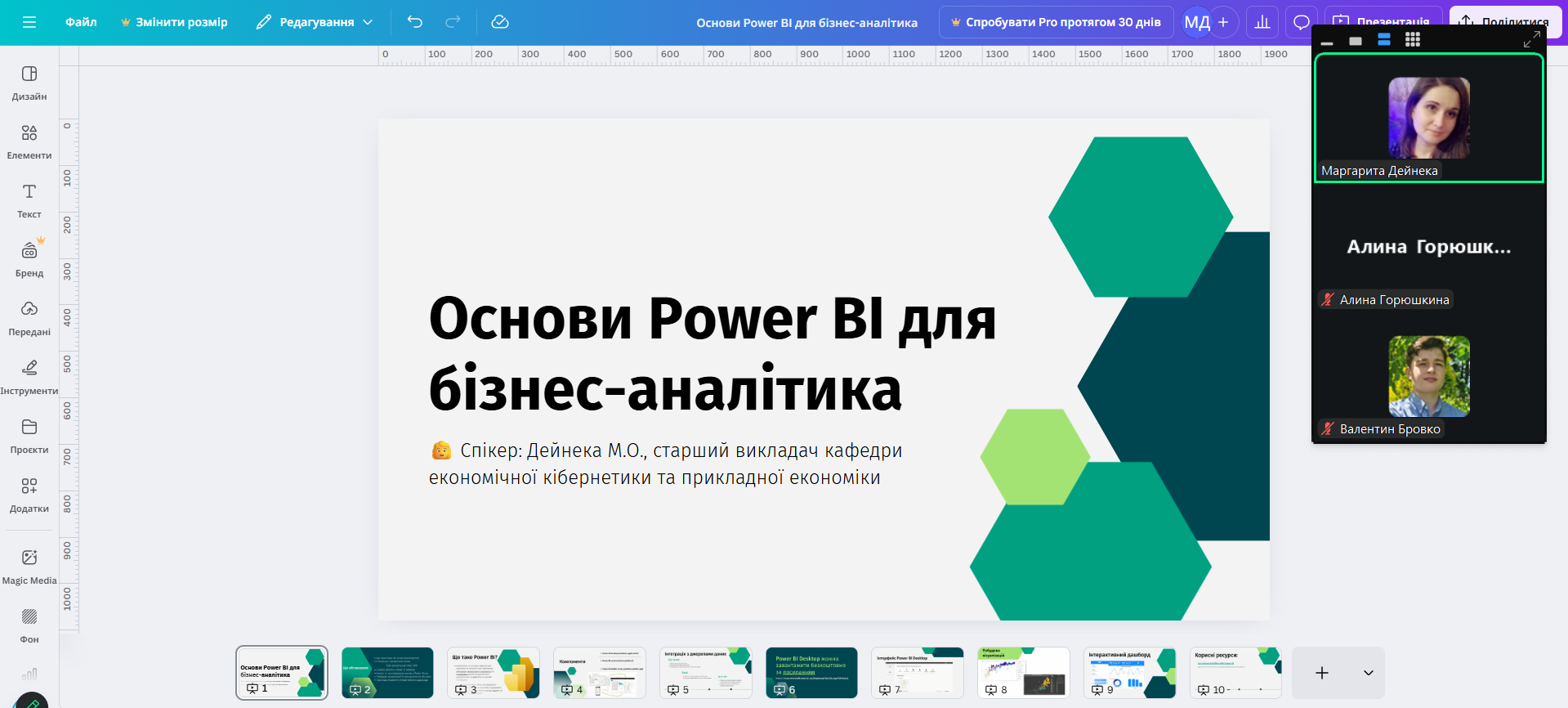The height and width of the screenshot is (708, 1568).
Task: Open the Змінити розмір menu
Action: pos(174,22)
